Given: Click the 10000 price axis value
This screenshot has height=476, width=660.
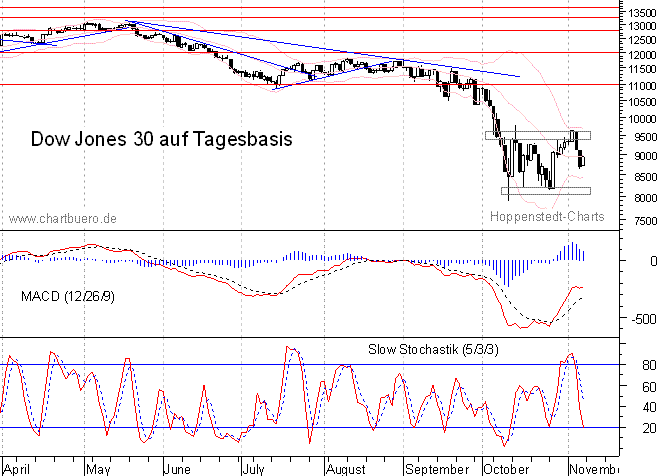Looking at the screenshot, I should (642, 119).
